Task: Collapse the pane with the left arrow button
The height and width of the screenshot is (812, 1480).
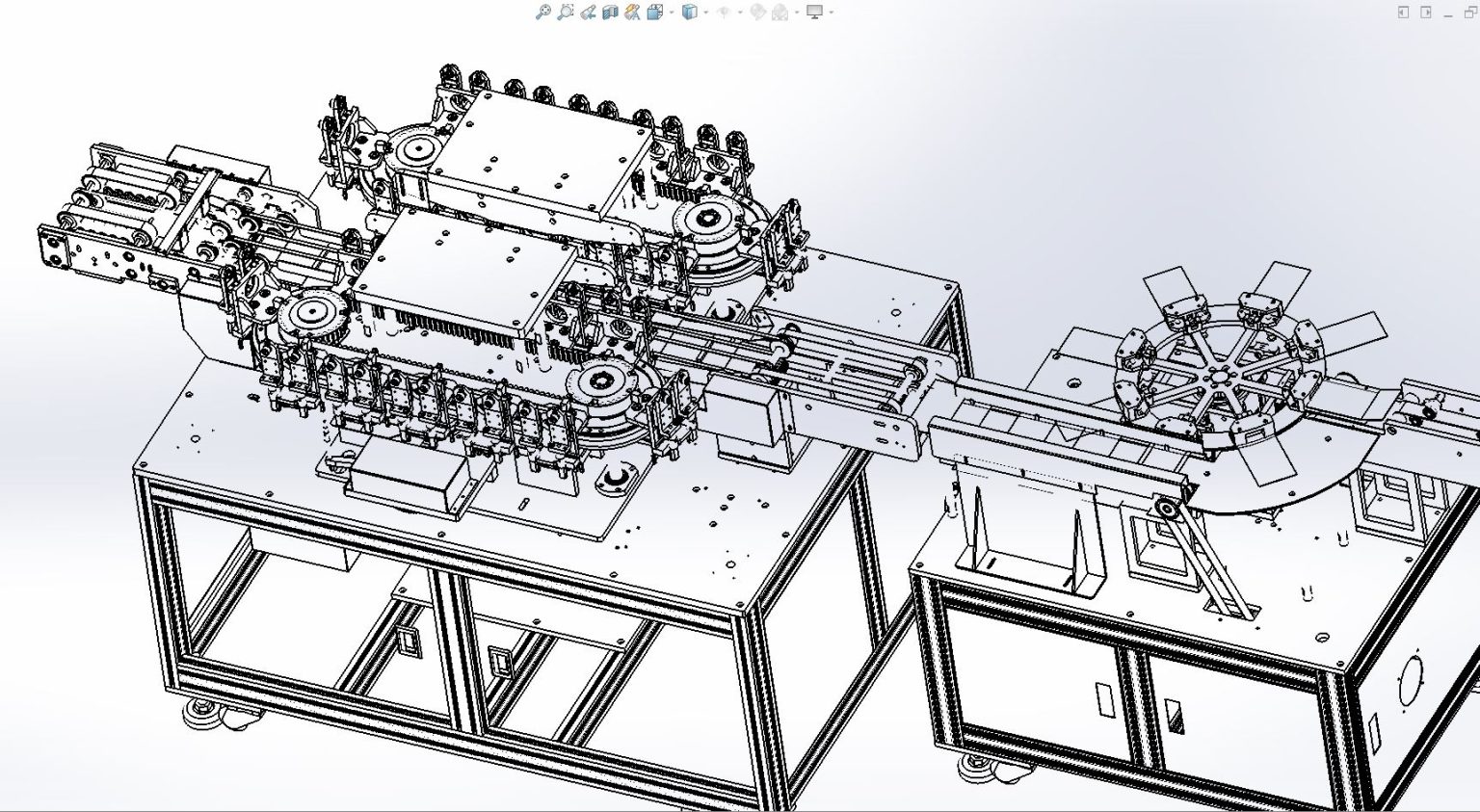Action: tap(1403, 12)
